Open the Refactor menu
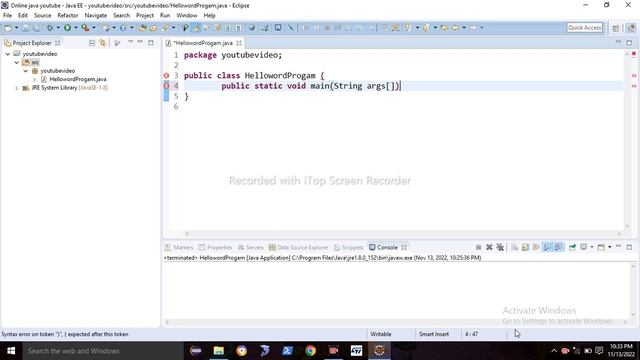640x360 pixels. click(68, 16)
